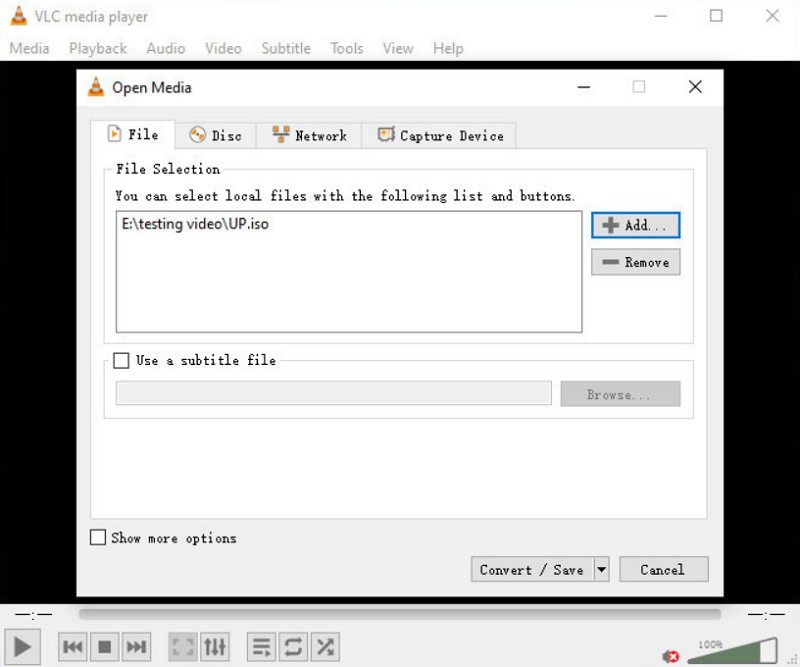Enable Use a subtitle file
The image size is (800, 667).
point(121,360)
